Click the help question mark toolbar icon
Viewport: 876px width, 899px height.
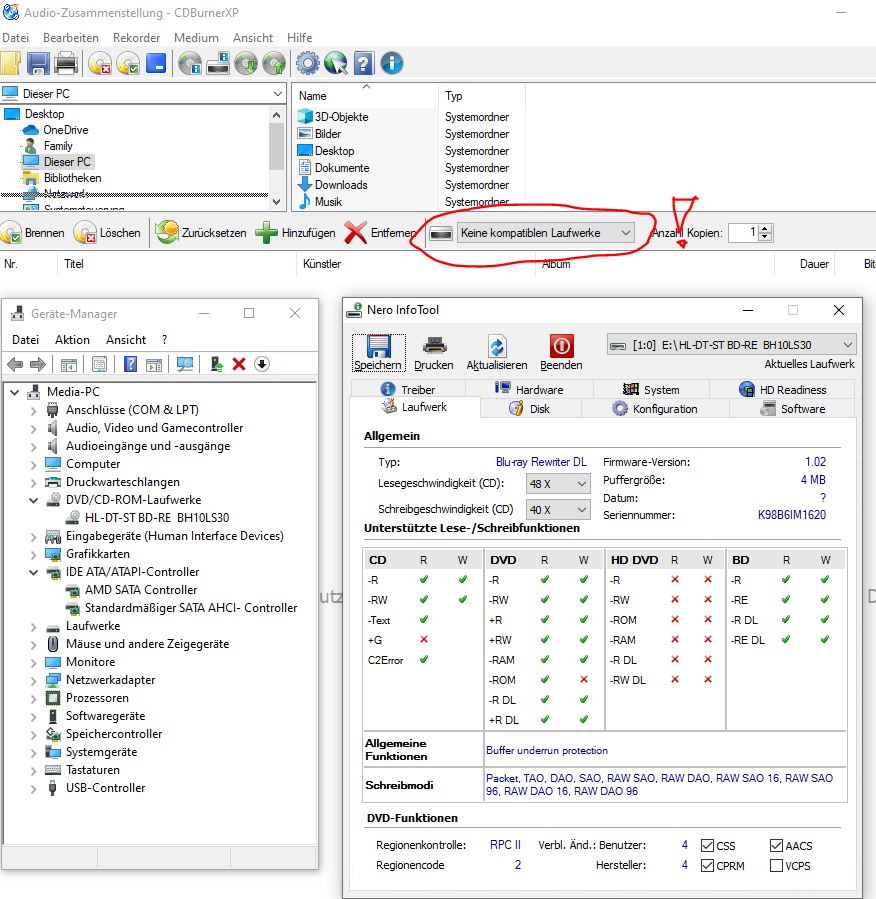[363, 64]
